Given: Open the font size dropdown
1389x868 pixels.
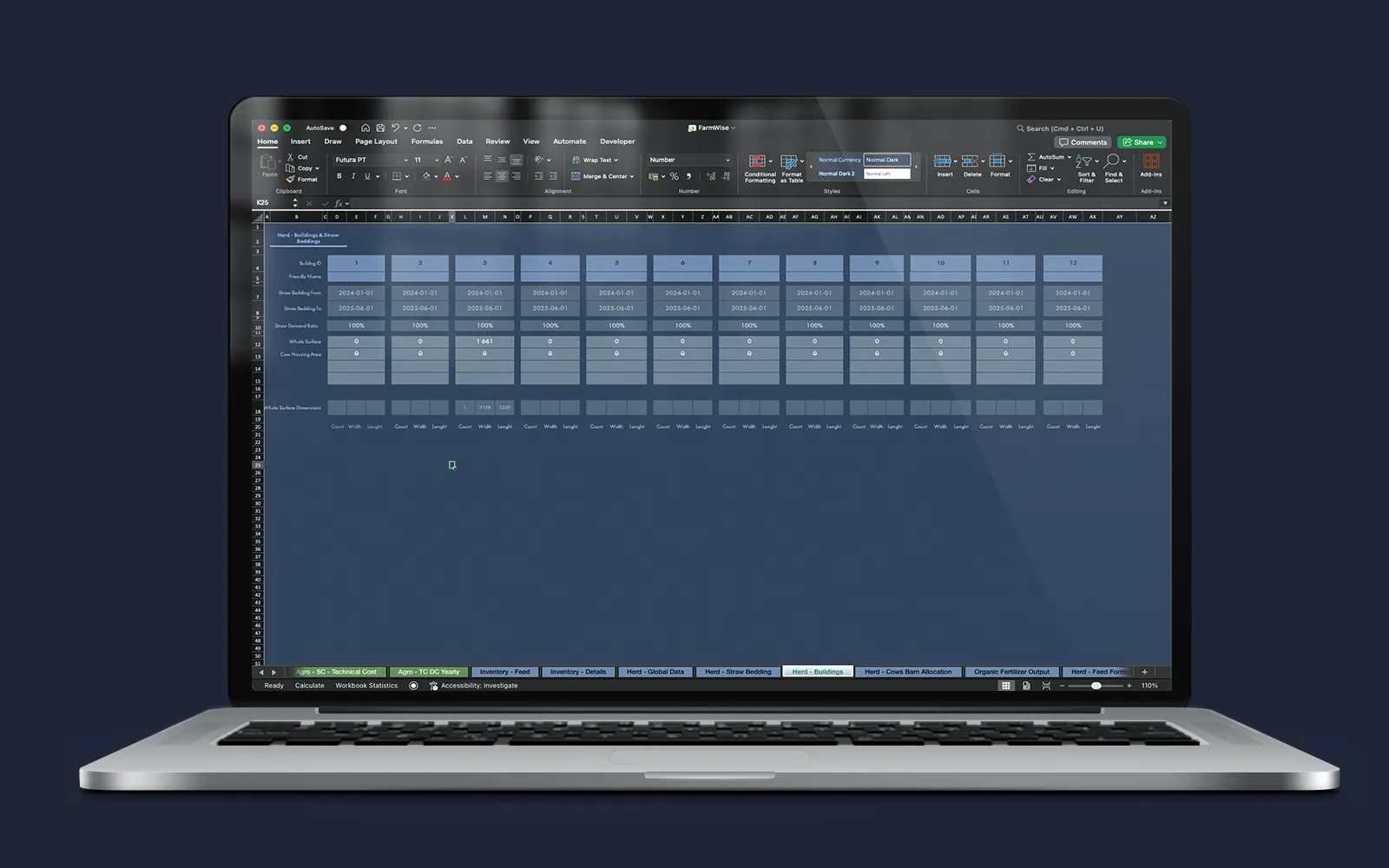Looking at the screenshot, I should pyautogui.click(x=437, y=160).
